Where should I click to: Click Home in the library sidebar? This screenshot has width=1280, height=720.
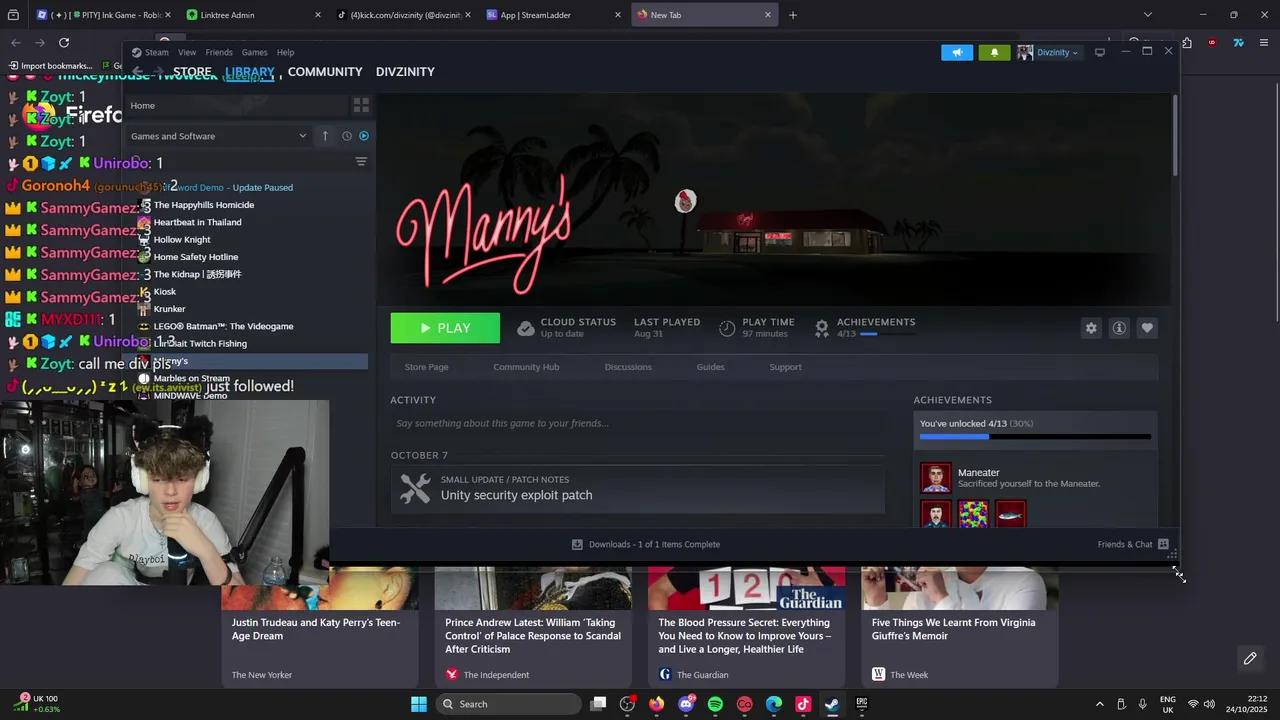pos(143,105)
